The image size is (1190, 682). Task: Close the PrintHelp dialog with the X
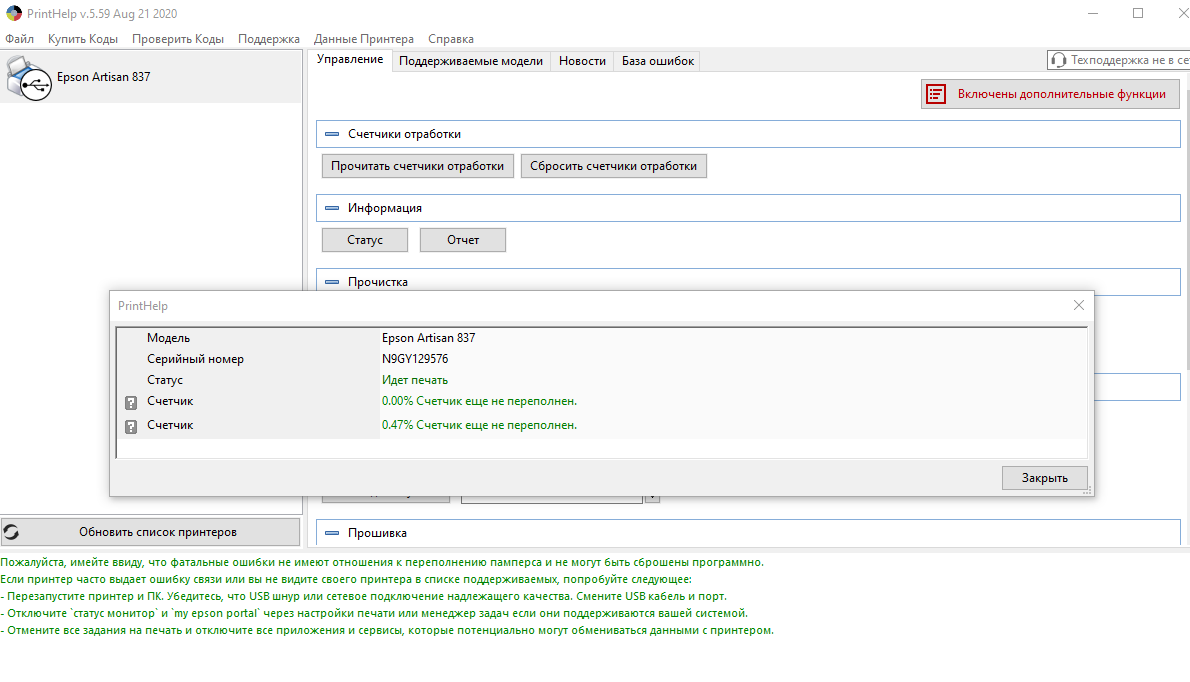(1078, 305)
